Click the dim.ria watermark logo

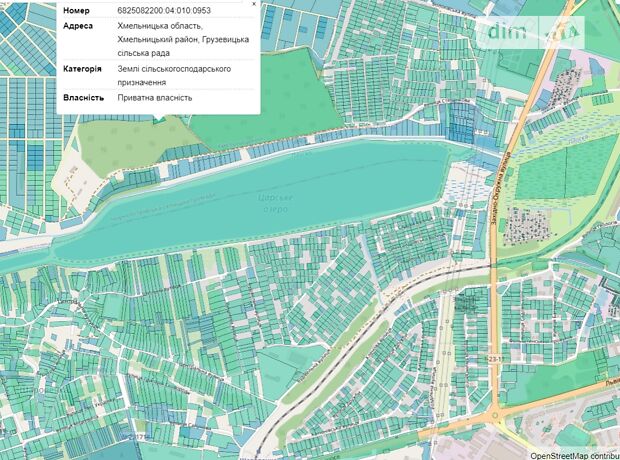pos(534,30)
